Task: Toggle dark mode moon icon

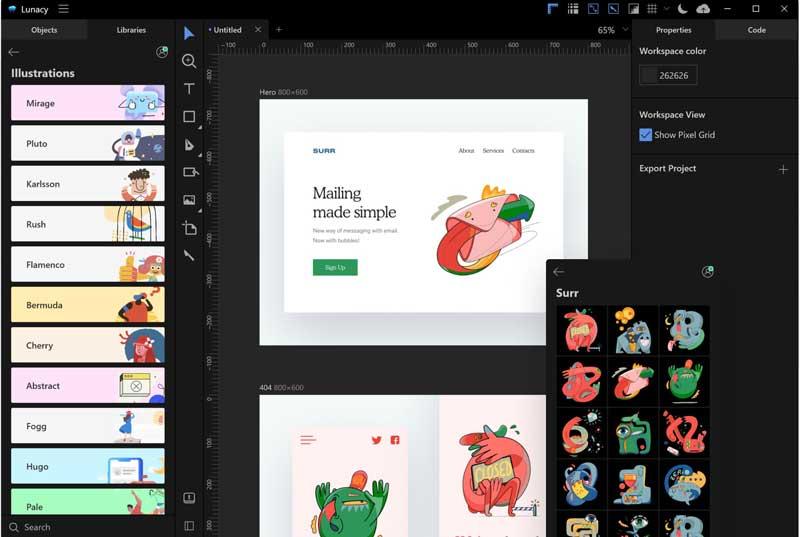Action: coord(682,9)
